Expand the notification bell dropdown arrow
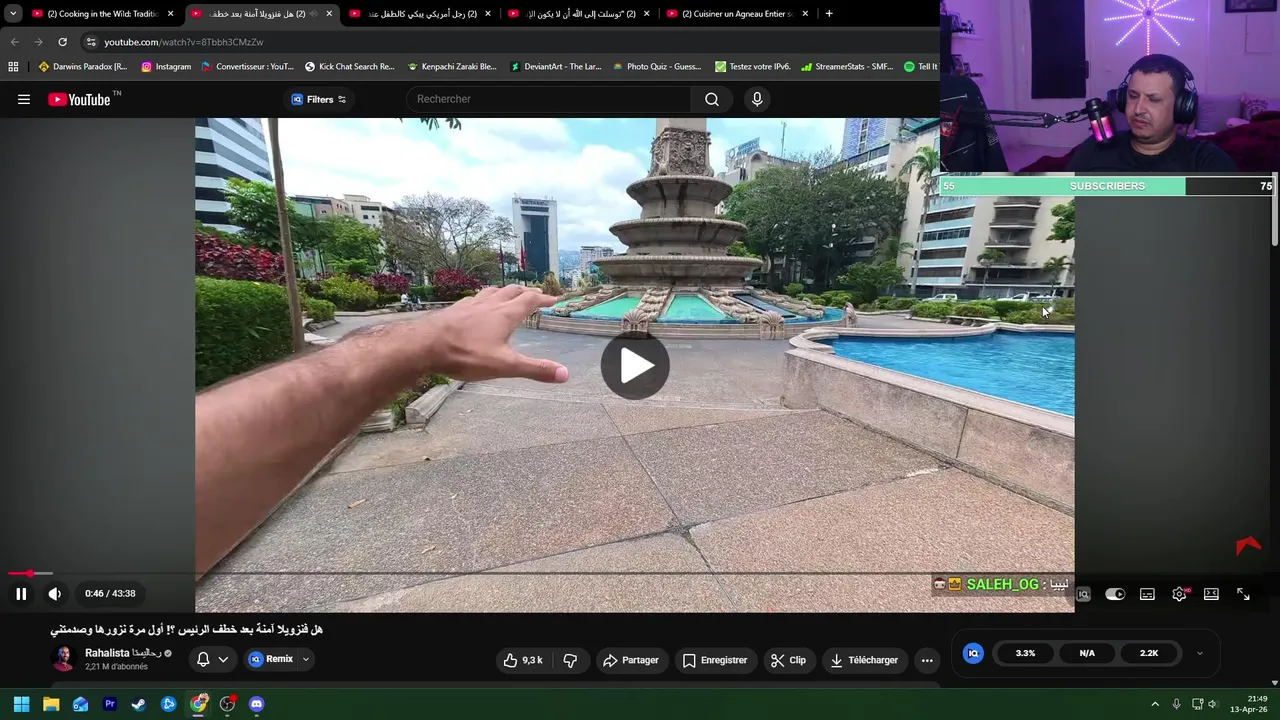Screen dimensions: 1280x720 (223, 659)
